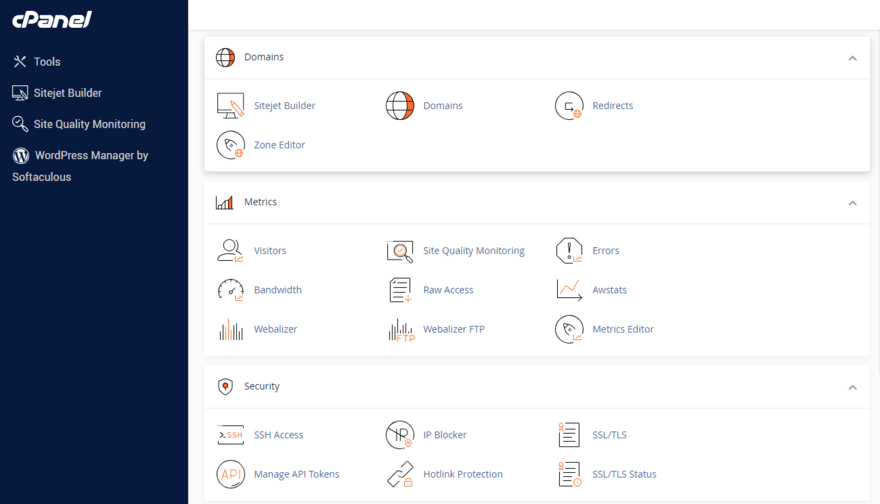Viewport: 880px width, 504px height.
Task: Click the Domains globe icon in Domains section
Action: (400, 106)
